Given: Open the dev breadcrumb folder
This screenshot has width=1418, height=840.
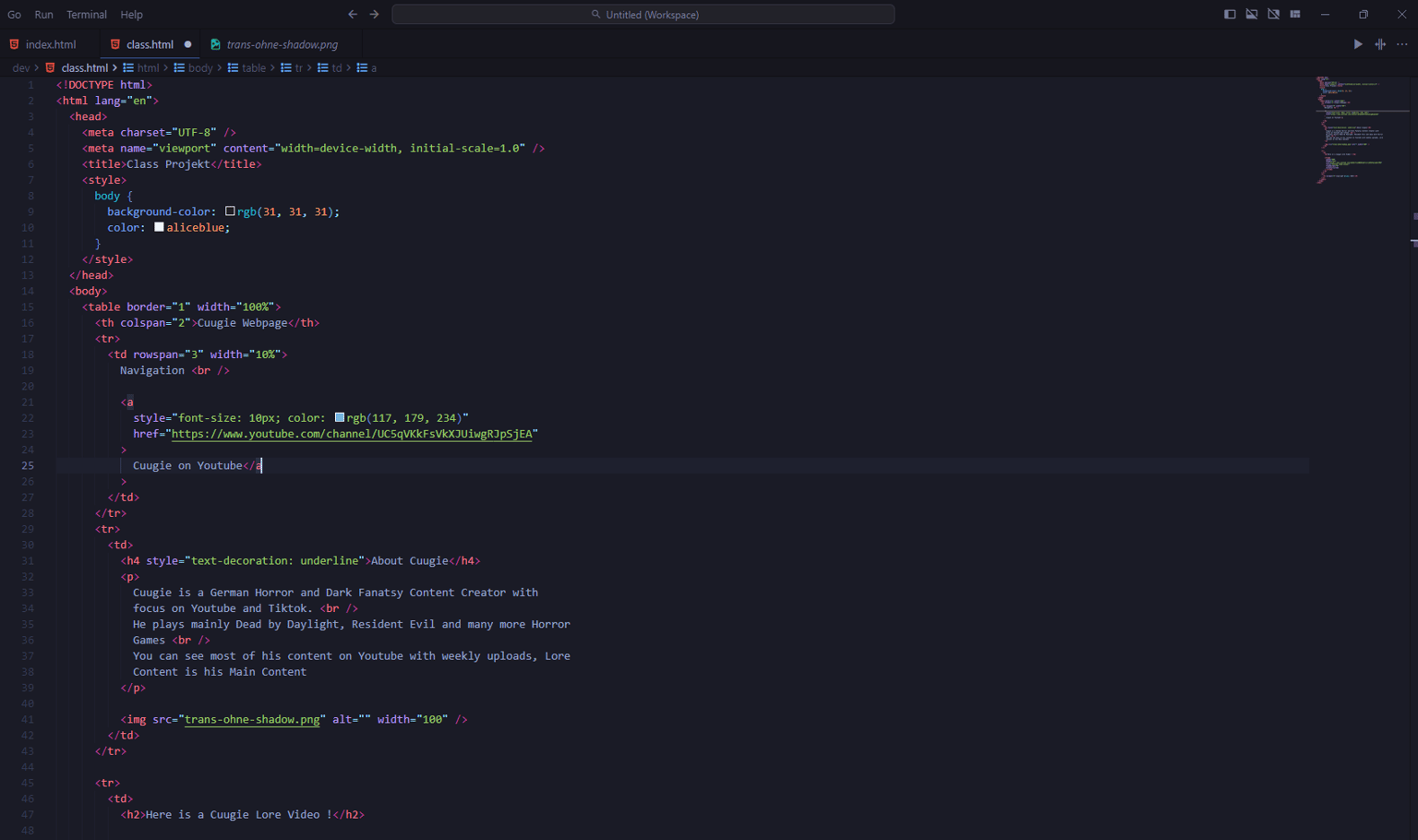Looking at the screenshot, I should click(x=21, y=68).
